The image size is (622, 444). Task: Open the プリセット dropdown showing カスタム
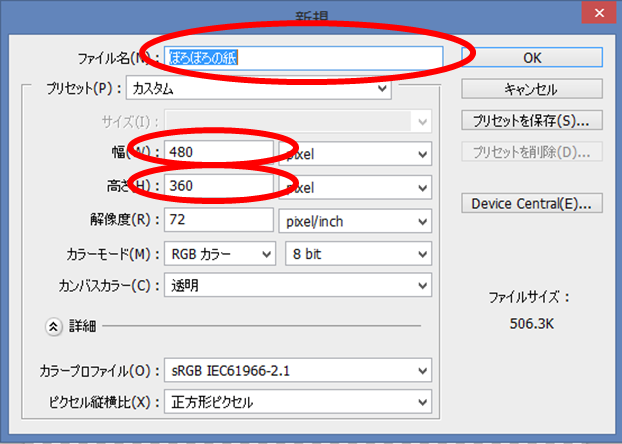click(x=258, y=90)
